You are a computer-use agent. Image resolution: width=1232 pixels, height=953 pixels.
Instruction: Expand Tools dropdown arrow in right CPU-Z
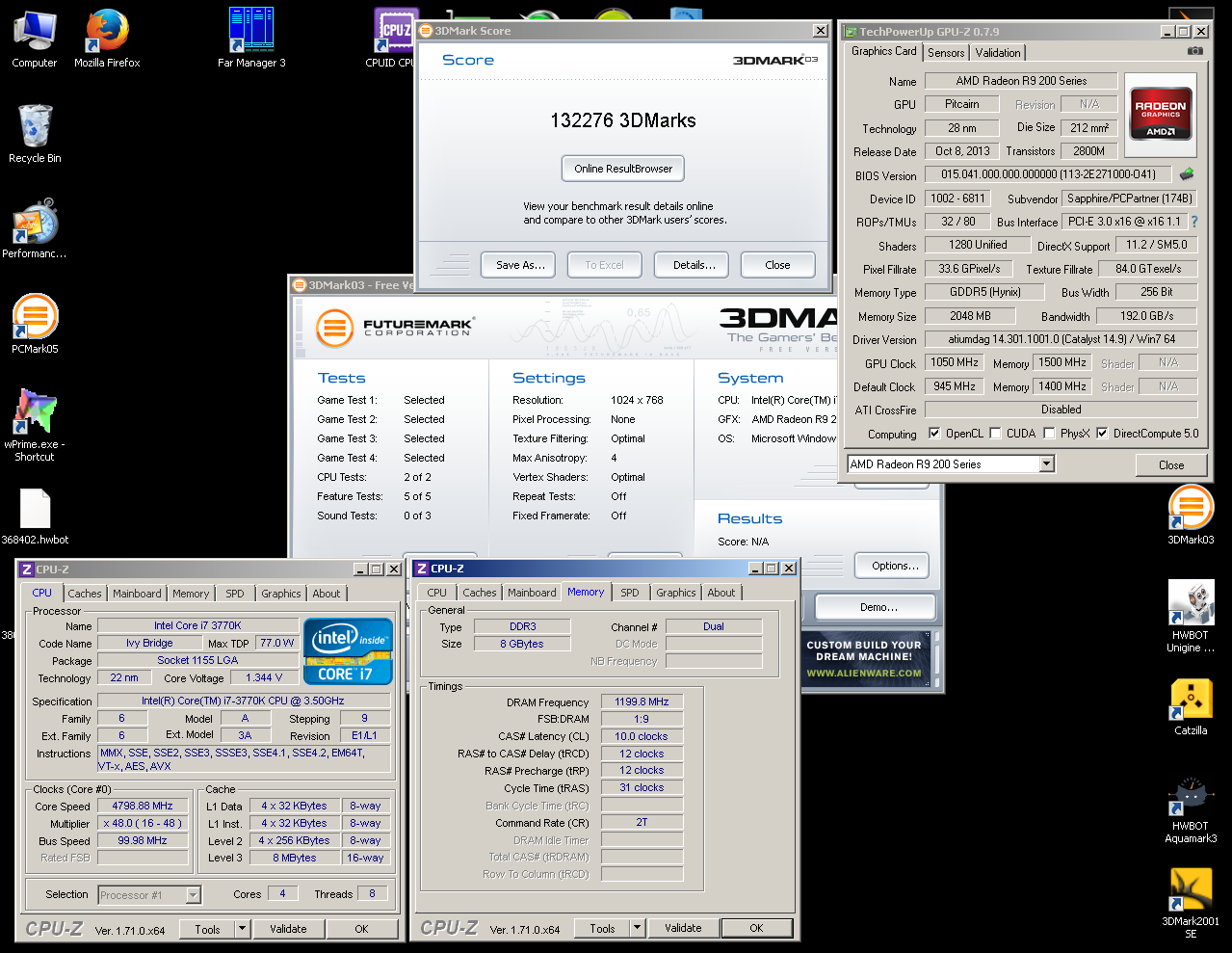point(638,928)
